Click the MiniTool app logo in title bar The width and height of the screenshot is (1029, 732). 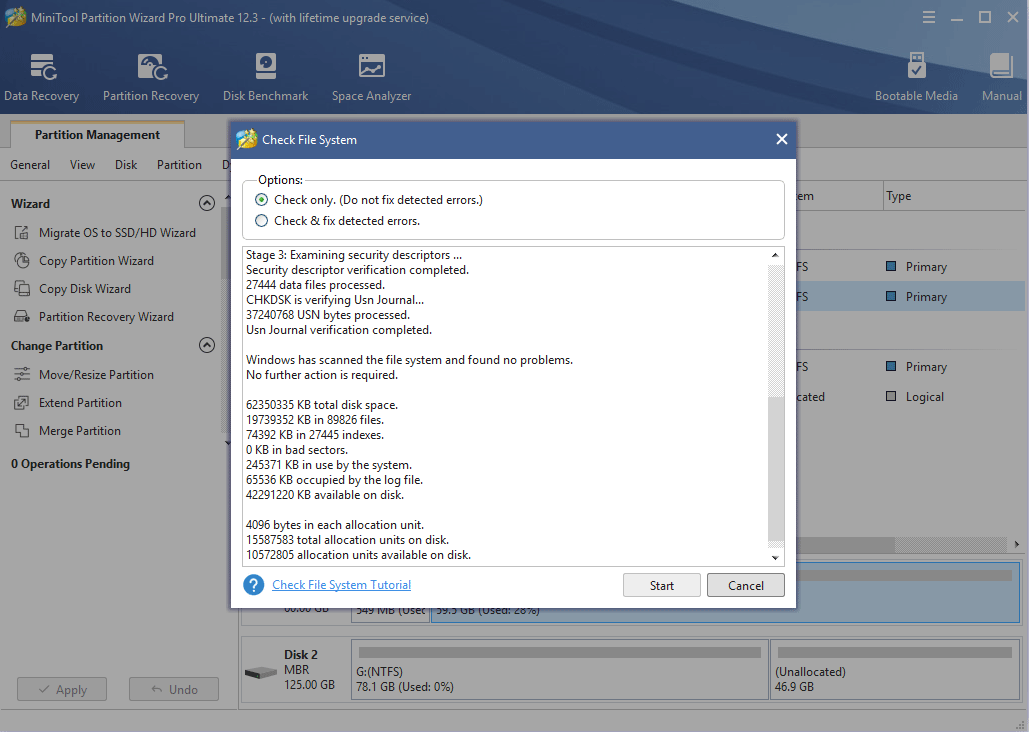point(16,17)
